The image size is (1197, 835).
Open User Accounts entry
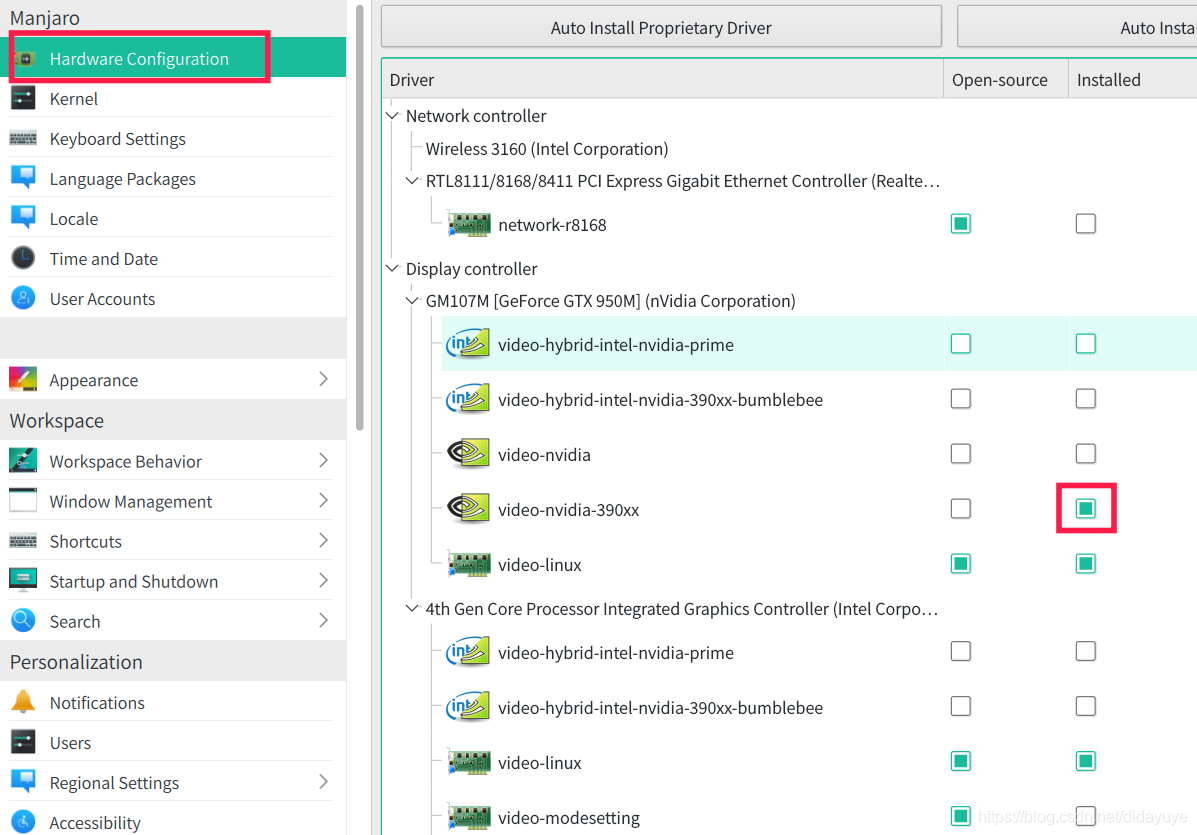[173, 298]
